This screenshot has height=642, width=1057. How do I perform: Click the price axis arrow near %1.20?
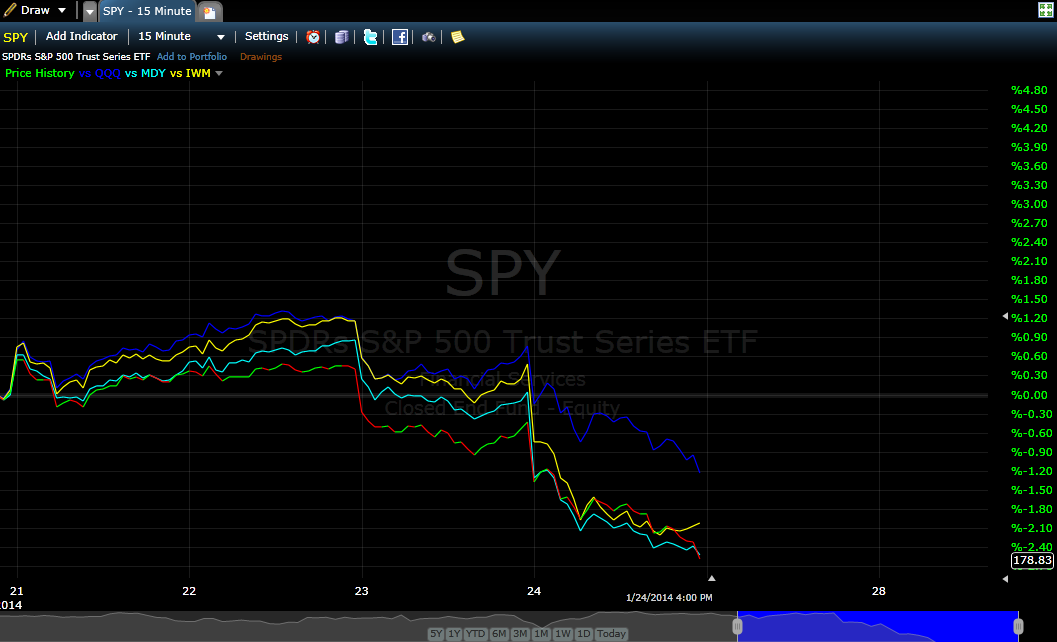[1005, 316]
